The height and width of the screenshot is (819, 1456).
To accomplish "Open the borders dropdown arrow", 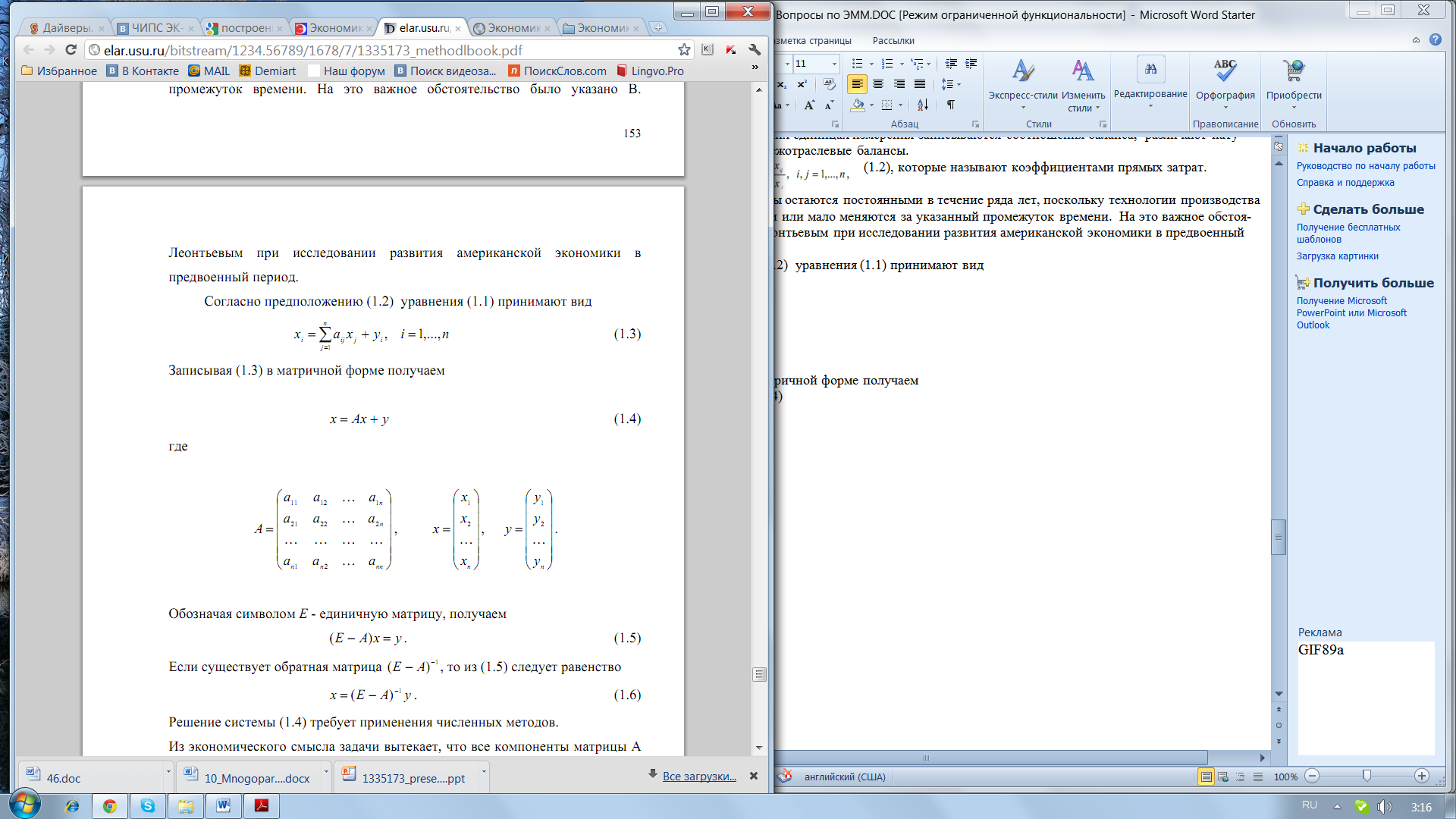I will (900, 105).
